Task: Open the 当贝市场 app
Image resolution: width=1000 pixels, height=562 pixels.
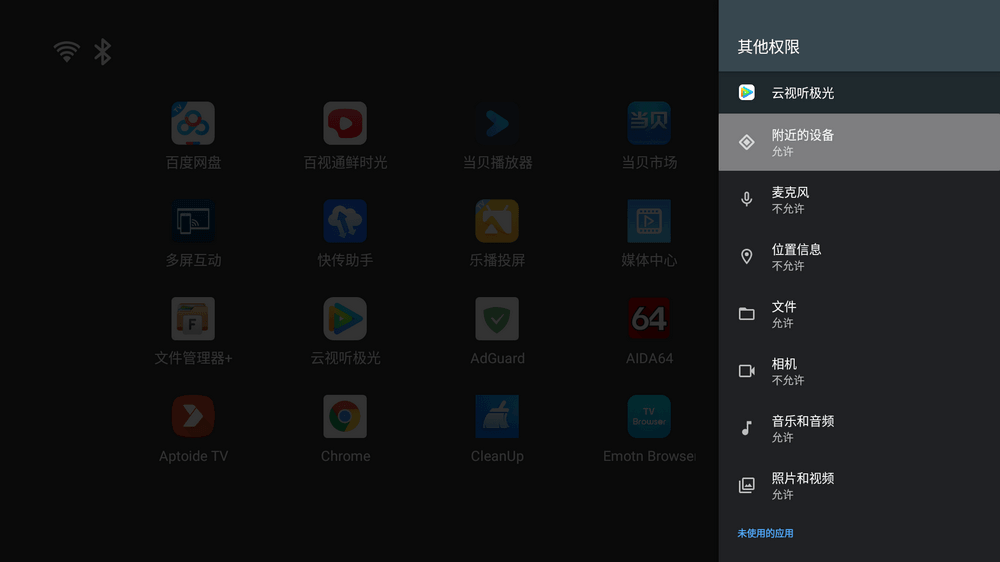Action: [649, 124]
